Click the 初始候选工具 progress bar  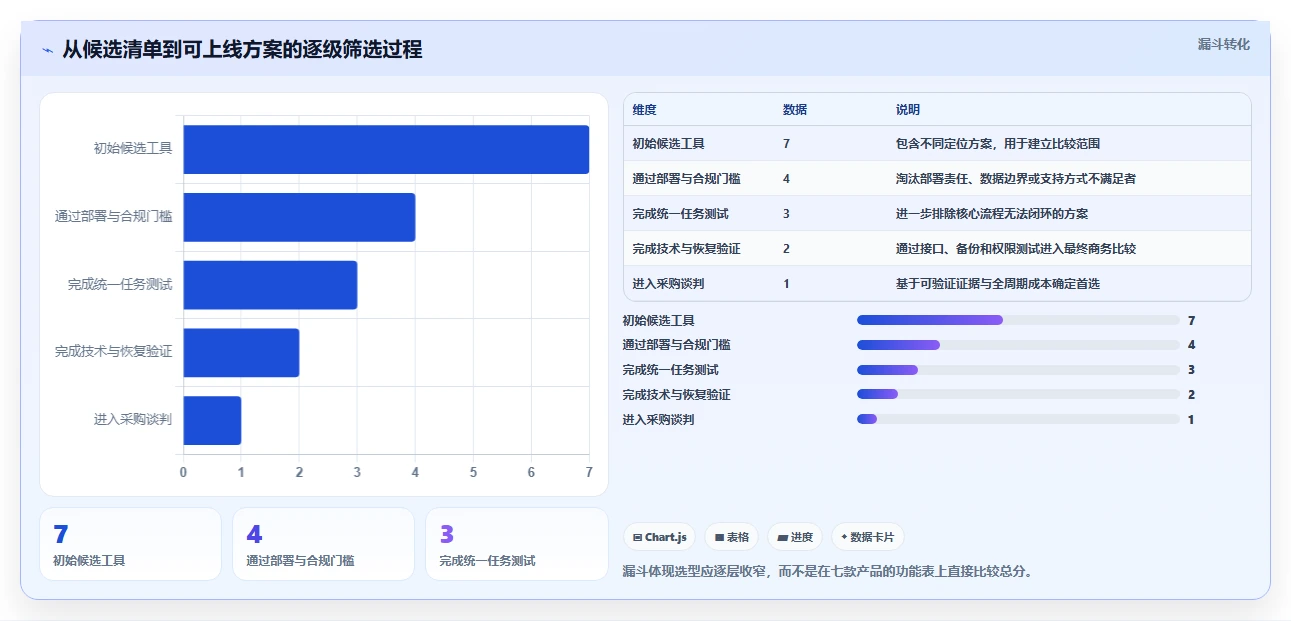tap(1018, 320)
